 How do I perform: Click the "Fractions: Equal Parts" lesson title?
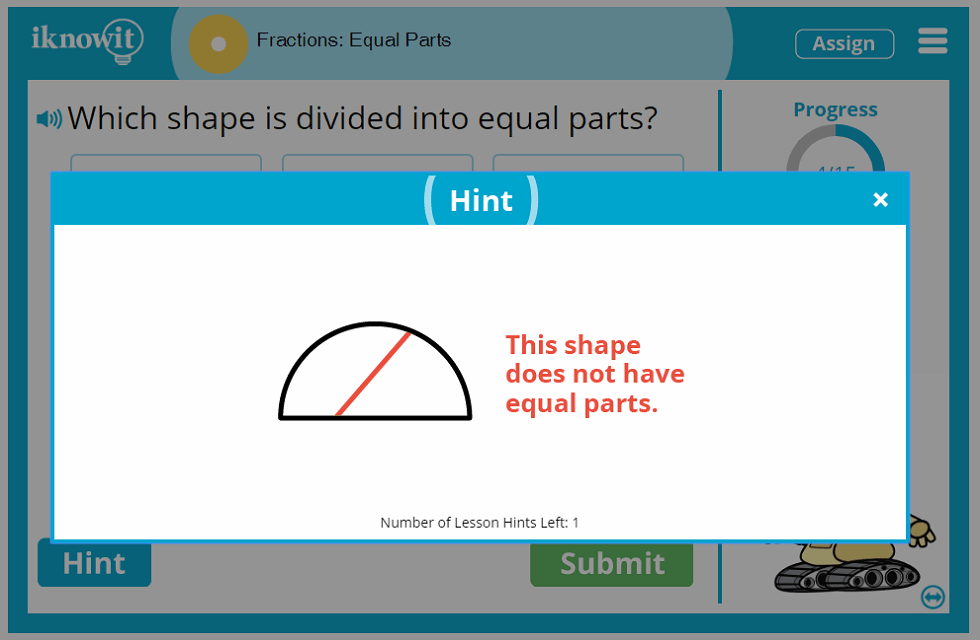(354, 41)
